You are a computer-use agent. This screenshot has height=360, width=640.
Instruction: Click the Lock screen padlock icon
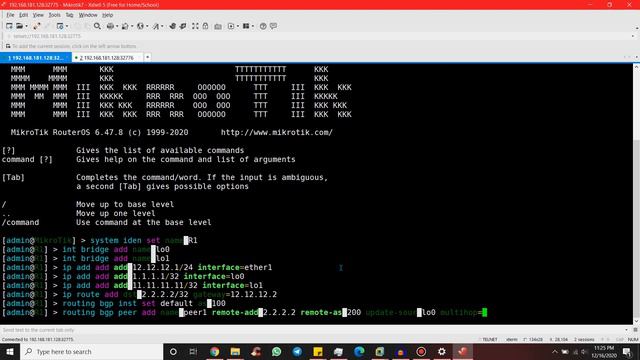point(205,26)
